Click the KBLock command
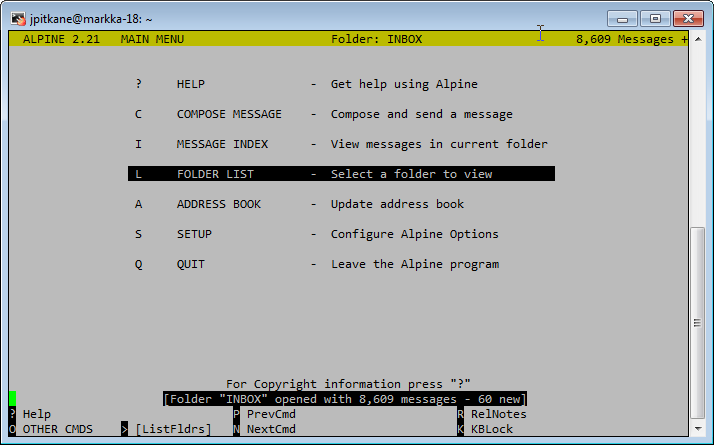 [x=485, y=429]
